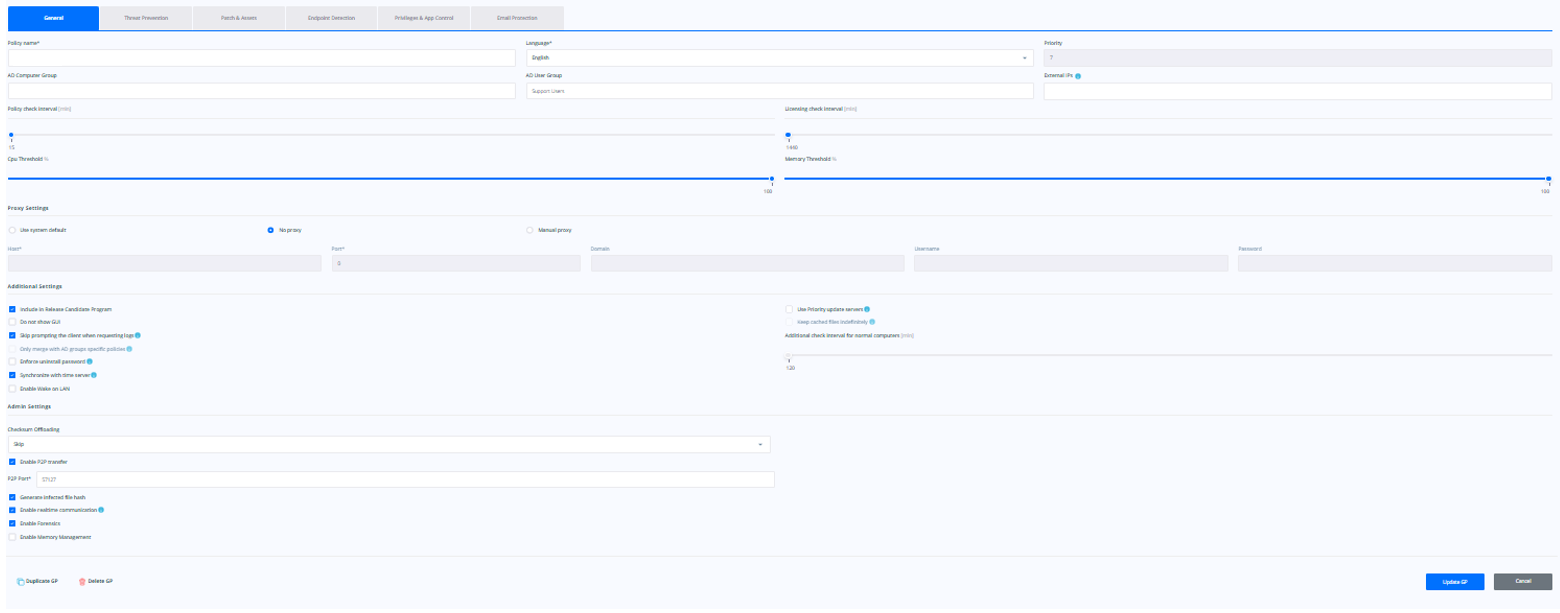Screen dimensions: 1560x613
Task: Open the AD User Group selector
Action: pos(780,91)
